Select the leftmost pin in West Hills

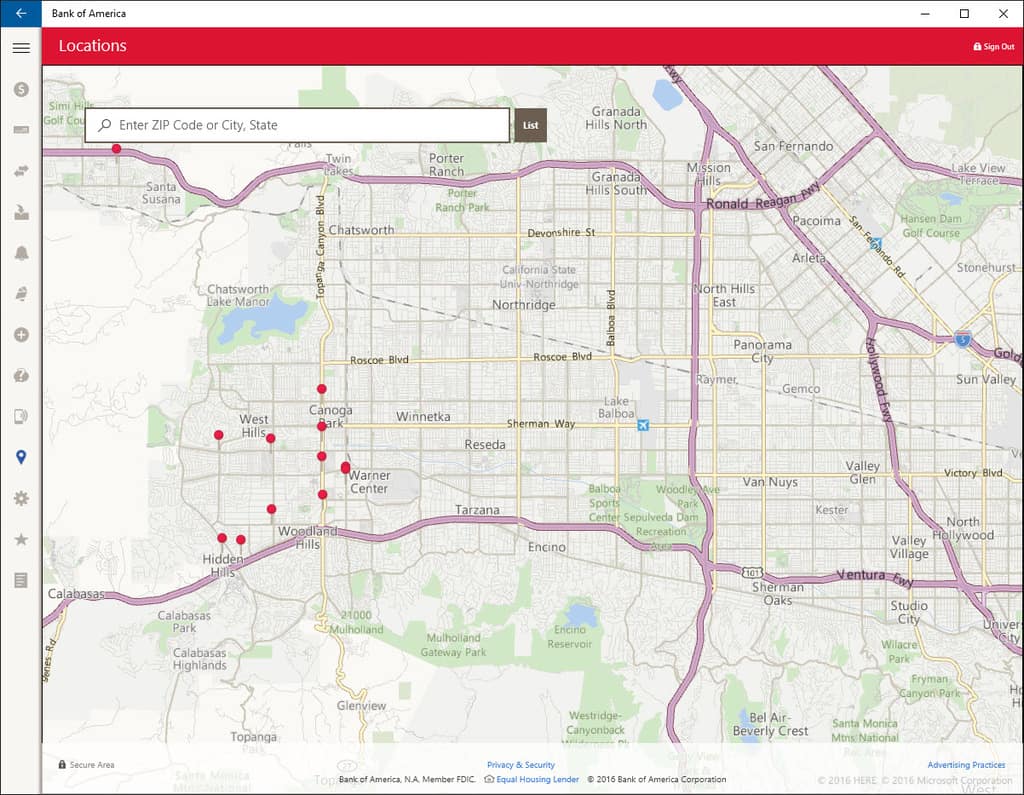[219, 434]
